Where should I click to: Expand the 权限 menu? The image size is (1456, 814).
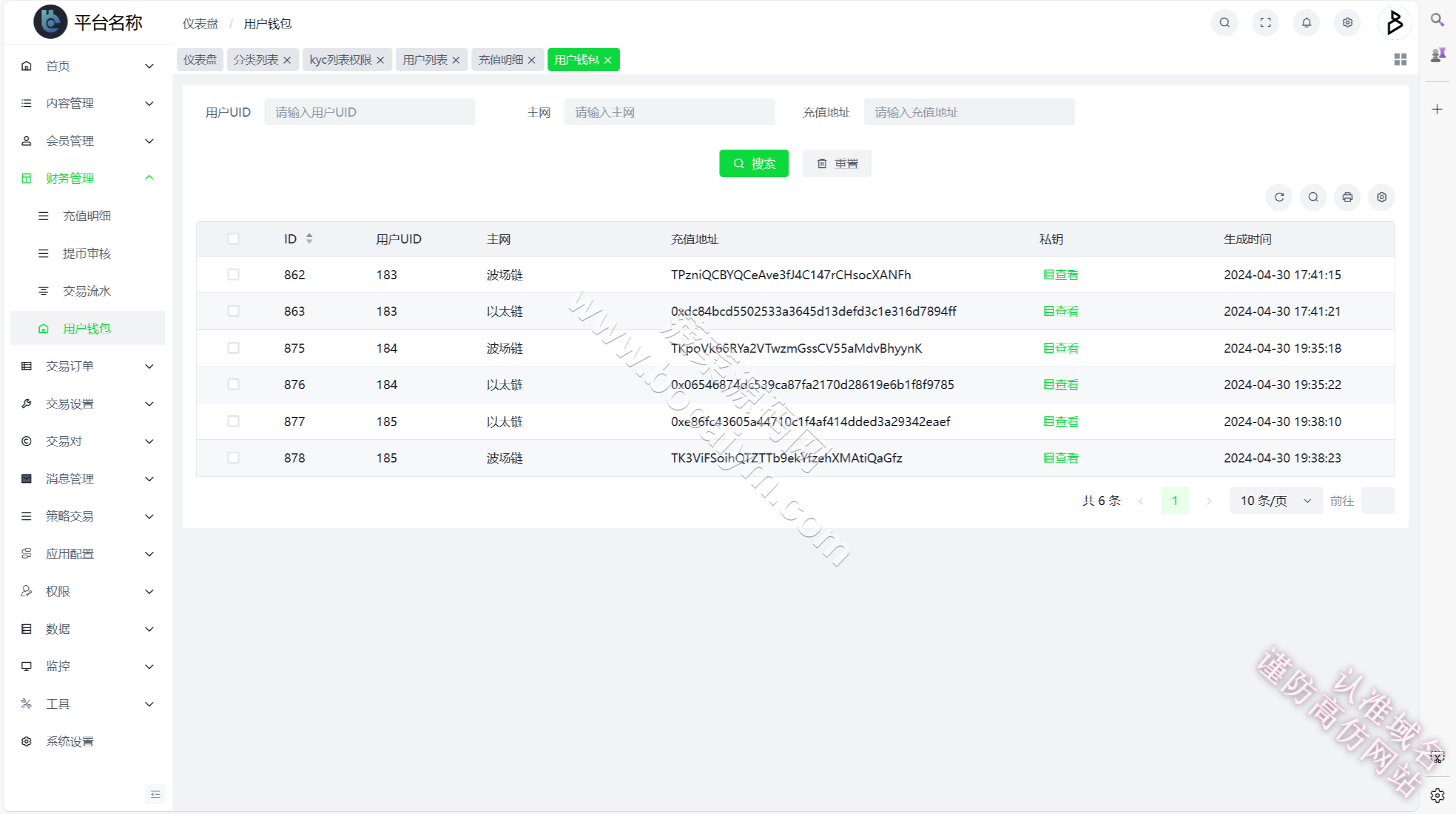click(88, 592)
